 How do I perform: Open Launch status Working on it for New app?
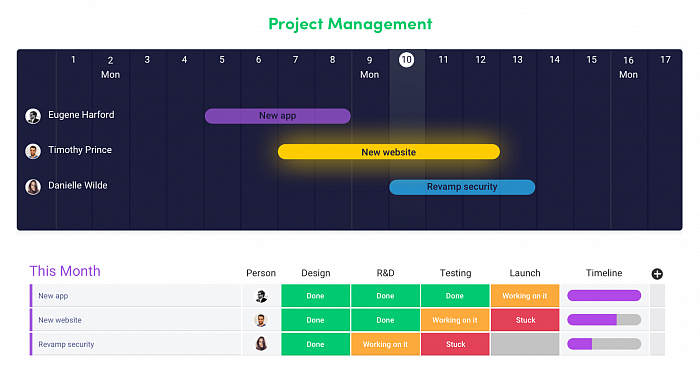click(x=525, y=295)
